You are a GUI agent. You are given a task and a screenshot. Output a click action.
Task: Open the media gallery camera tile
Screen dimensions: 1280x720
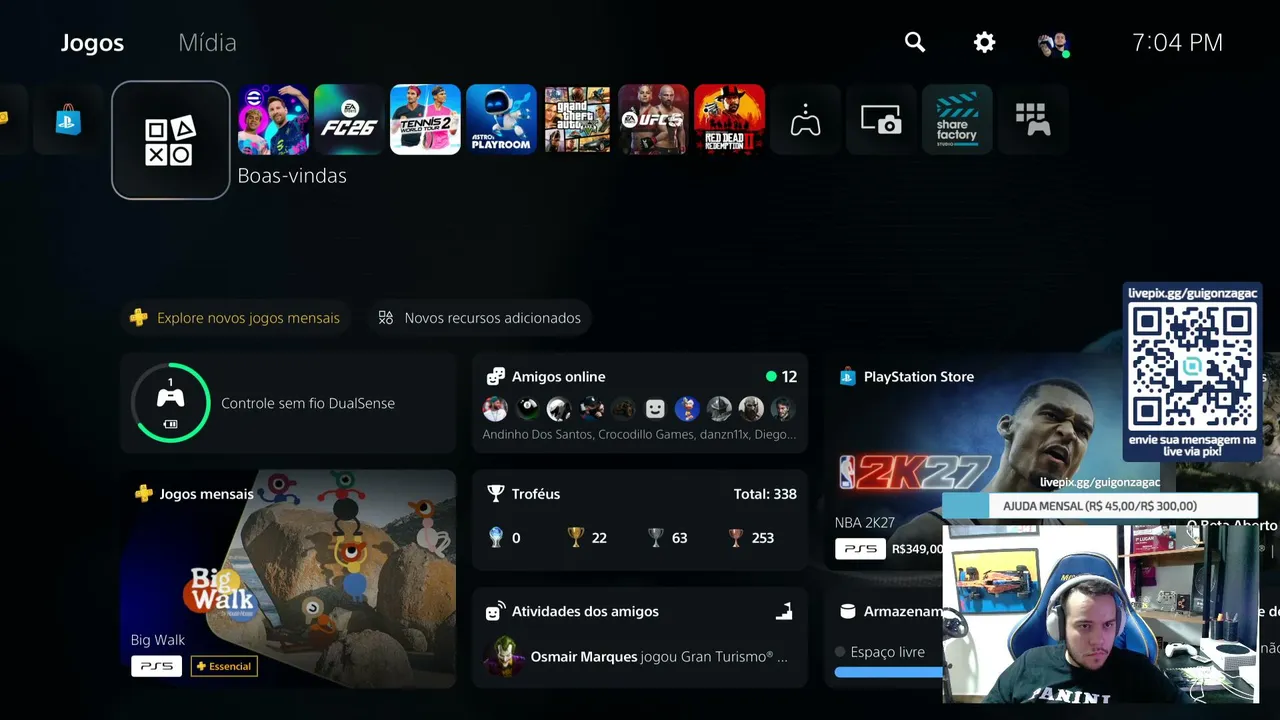pyautogui.click(x=882, y=120)
